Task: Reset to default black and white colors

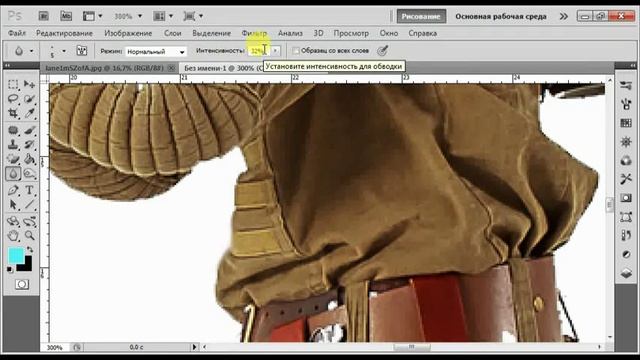Action: [10, 269]
